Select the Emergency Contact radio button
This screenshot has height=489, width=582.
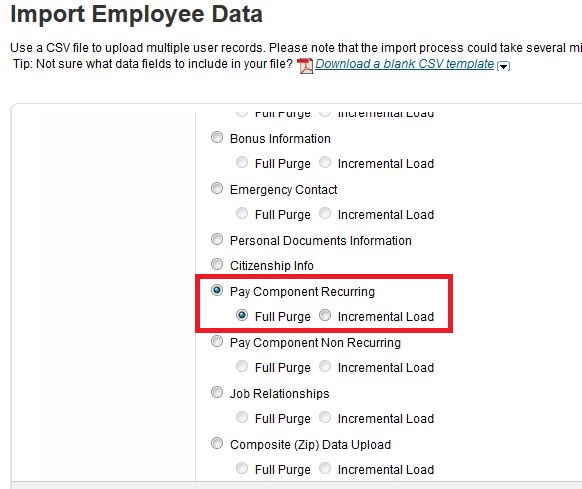click(x=217, y=188)
